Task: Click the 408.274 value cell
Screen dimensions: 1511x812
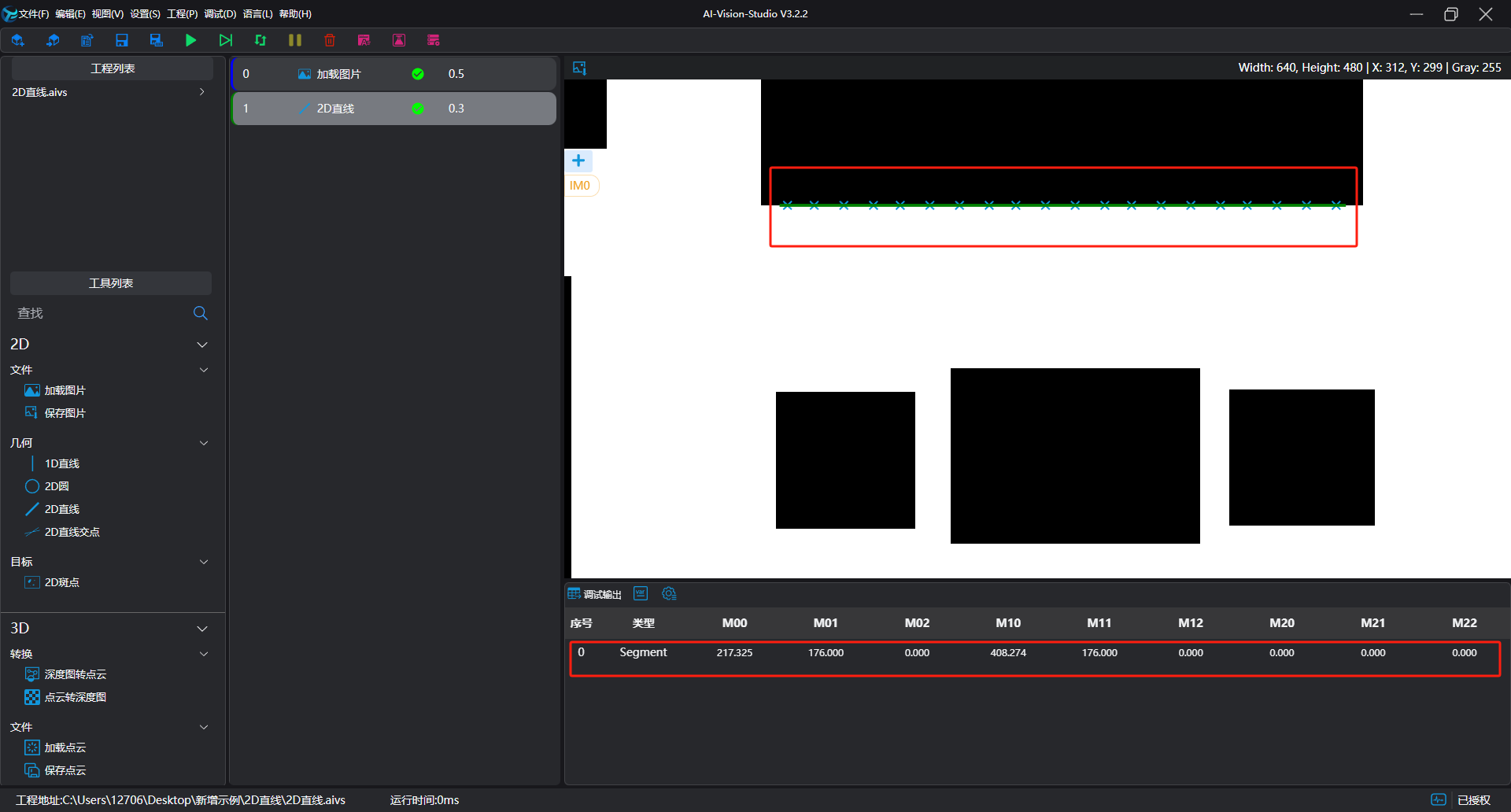Action: coord(1008,653)
